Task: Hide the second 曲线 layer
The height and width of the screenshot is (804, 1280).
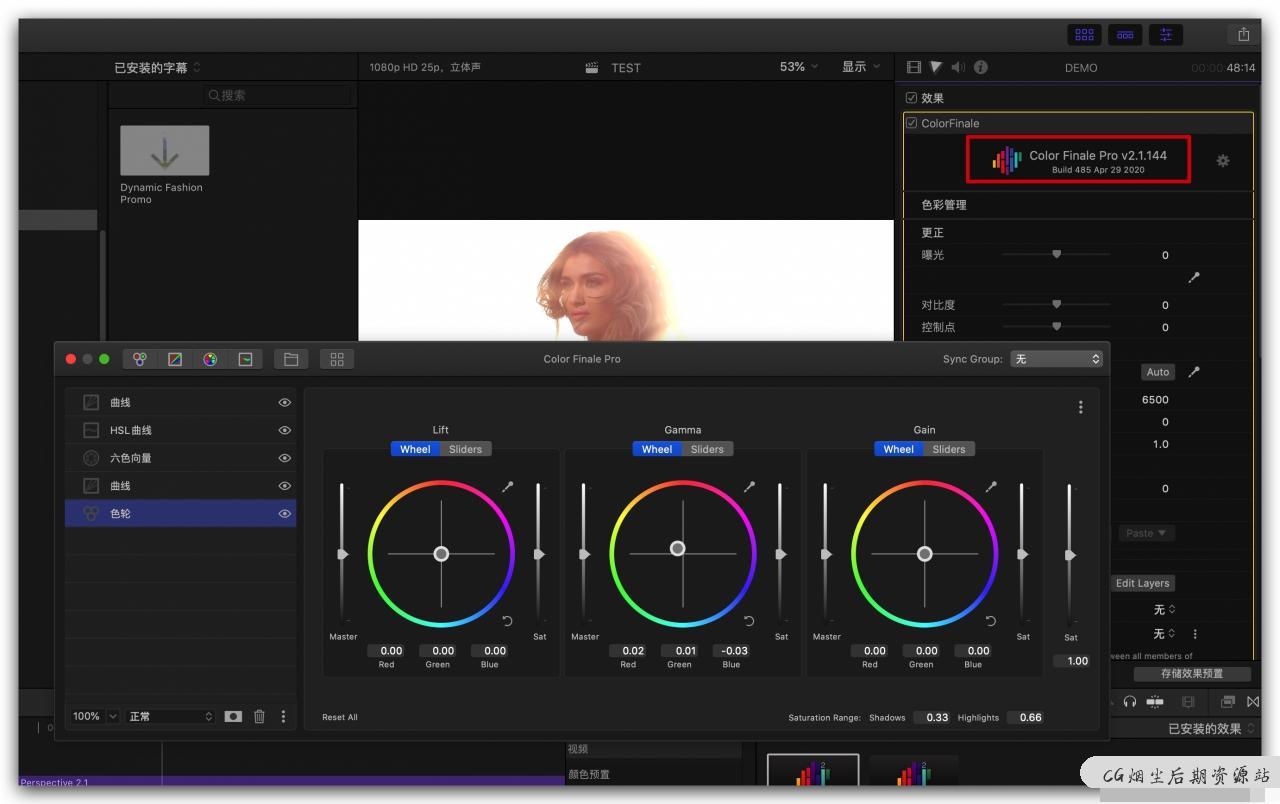Action: coord(285,486)
